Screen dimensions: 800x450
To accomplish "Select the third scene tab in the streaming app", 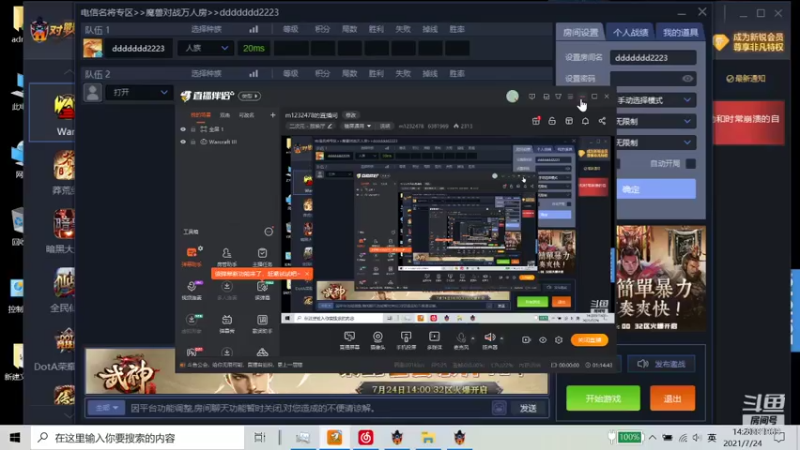I will tap(246, 115).
